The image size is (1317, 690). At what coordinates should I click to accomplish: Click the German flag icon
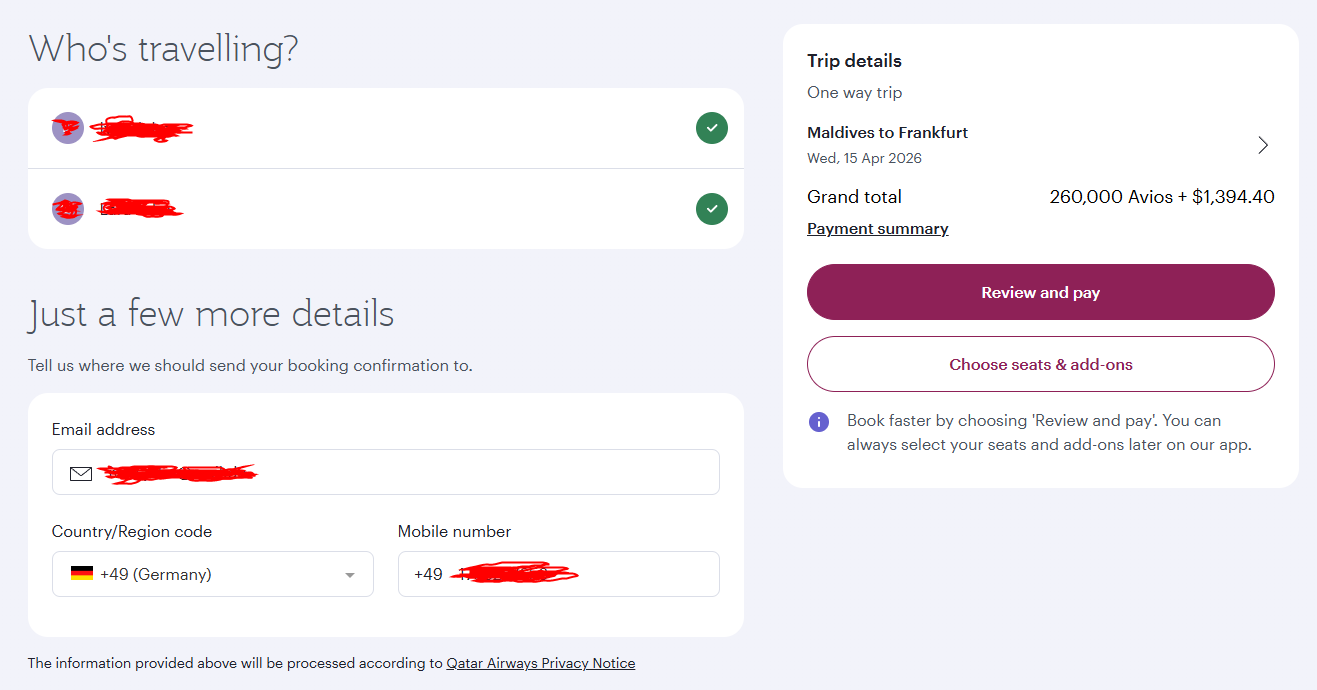(x=82, y=574)
